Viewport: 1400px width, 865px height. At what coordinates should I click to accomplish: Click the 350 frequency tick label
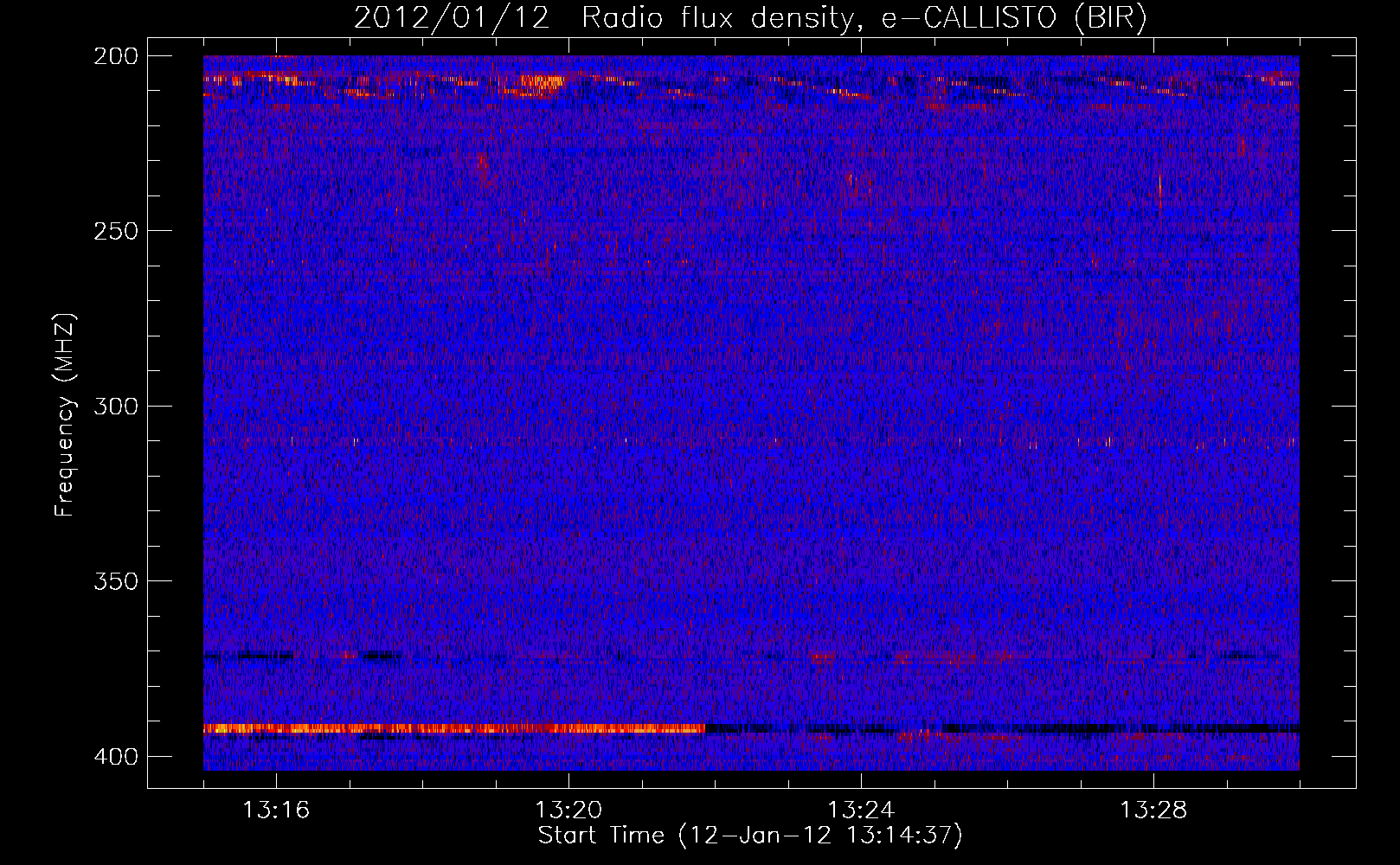[x=115, y=581]
